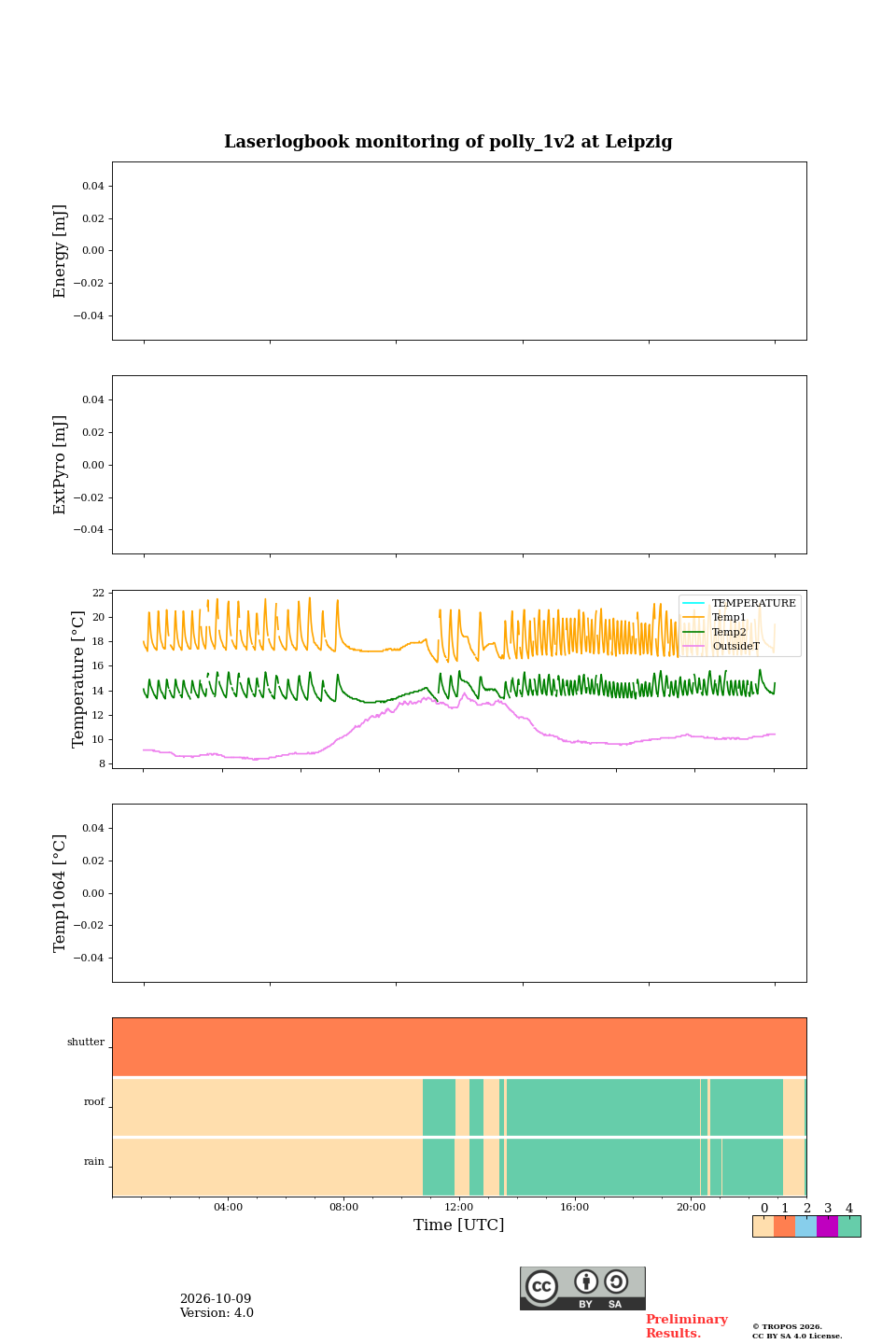
Task: Choose the green colorbar swatch labeled 4
Action: [x=849, y=1226]
